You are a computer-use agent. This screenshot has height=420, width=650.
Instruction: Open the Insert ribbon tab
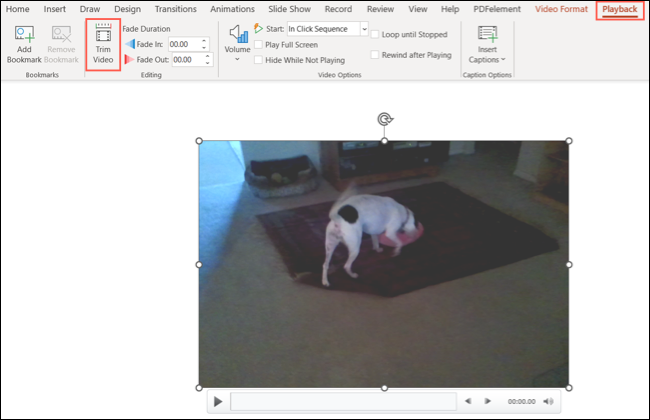point(55,9)
